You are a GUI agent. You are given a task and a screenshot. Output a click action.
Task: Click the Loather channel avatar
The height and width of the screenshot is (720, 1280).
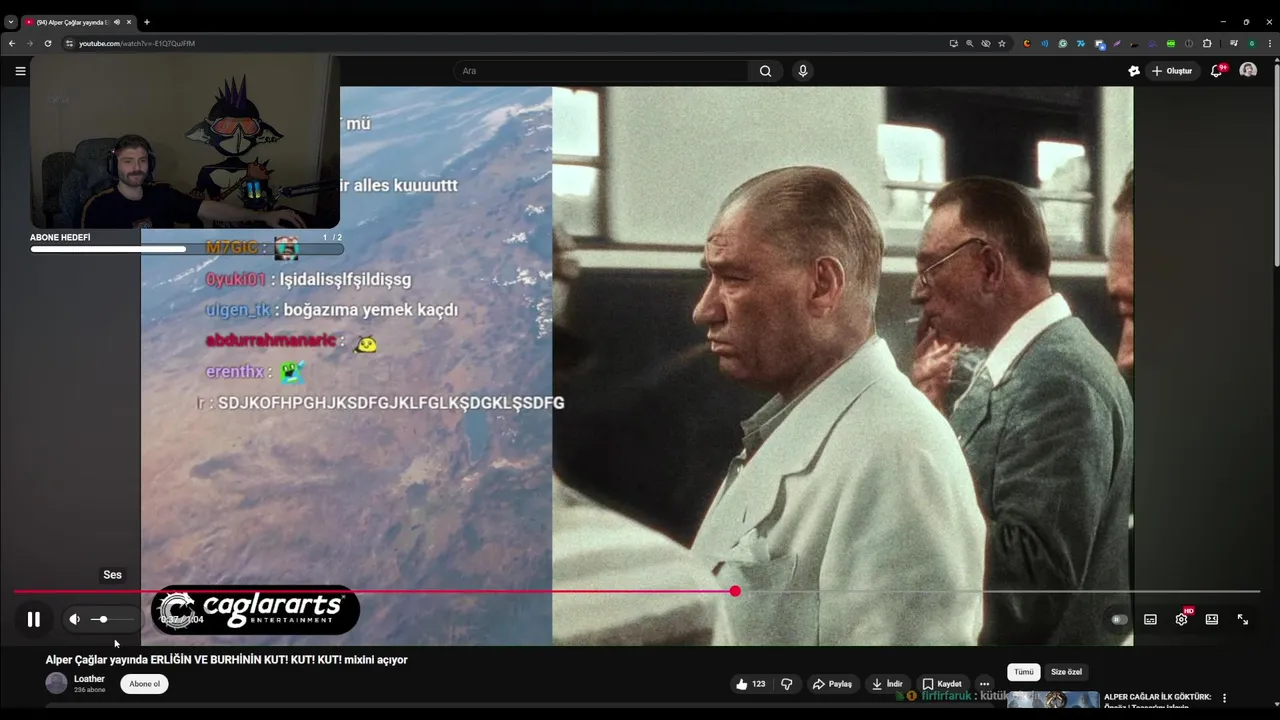click(56, 683)
